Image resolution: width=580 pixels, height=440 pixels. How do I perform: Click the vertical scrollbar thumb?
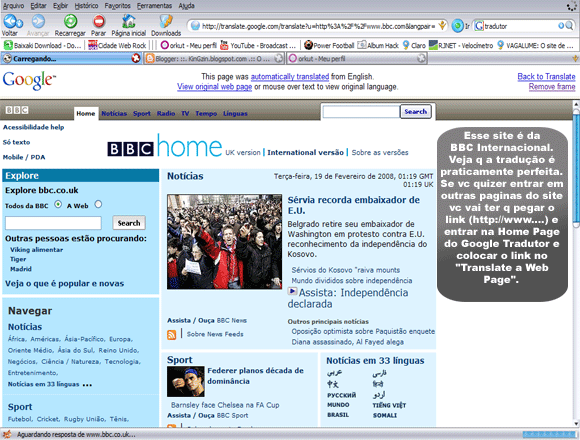[x=576, y=168]
